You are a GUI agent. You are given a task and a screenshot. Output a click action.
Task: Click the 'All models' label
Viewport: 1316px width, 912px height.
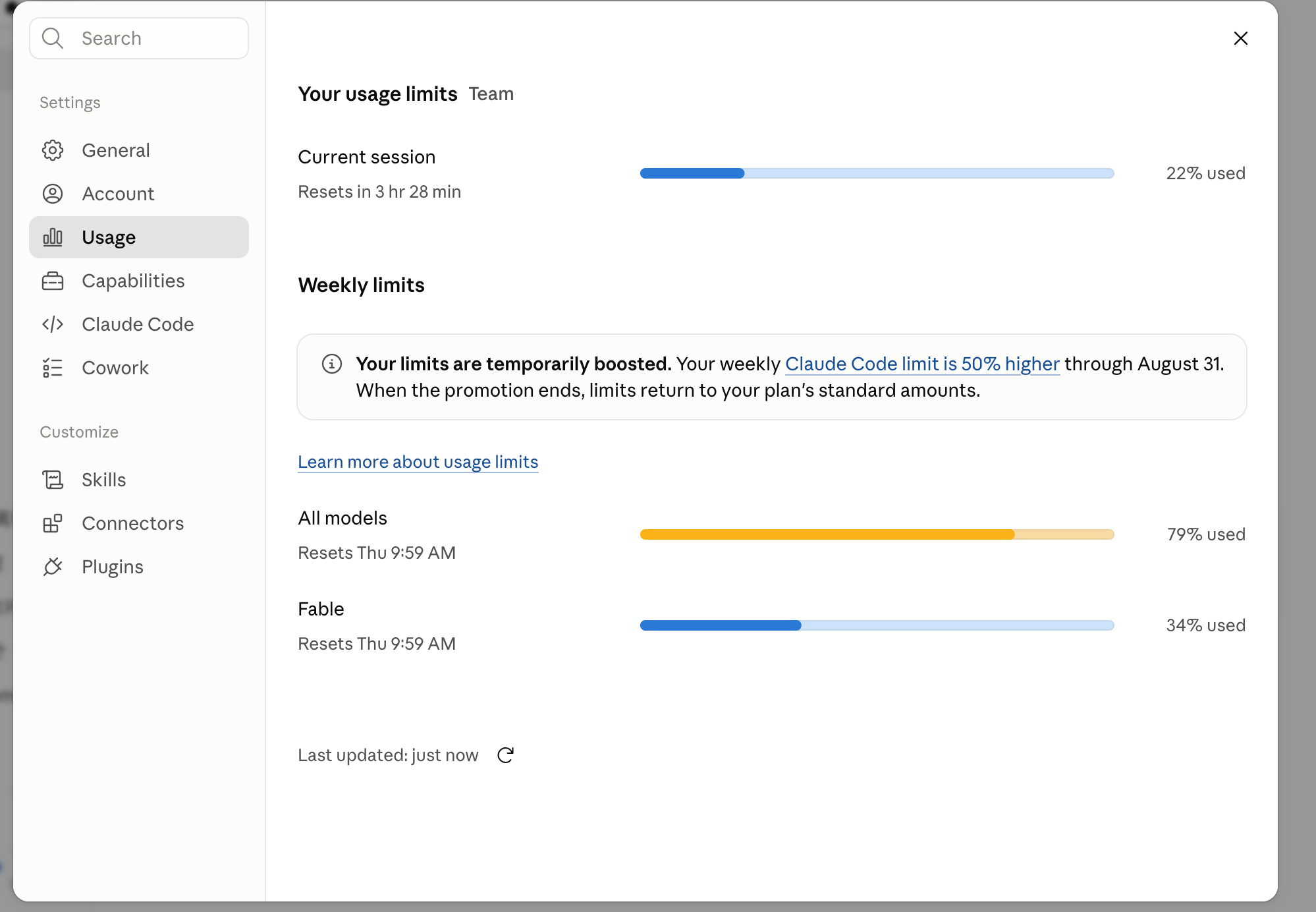click(343, 518)
